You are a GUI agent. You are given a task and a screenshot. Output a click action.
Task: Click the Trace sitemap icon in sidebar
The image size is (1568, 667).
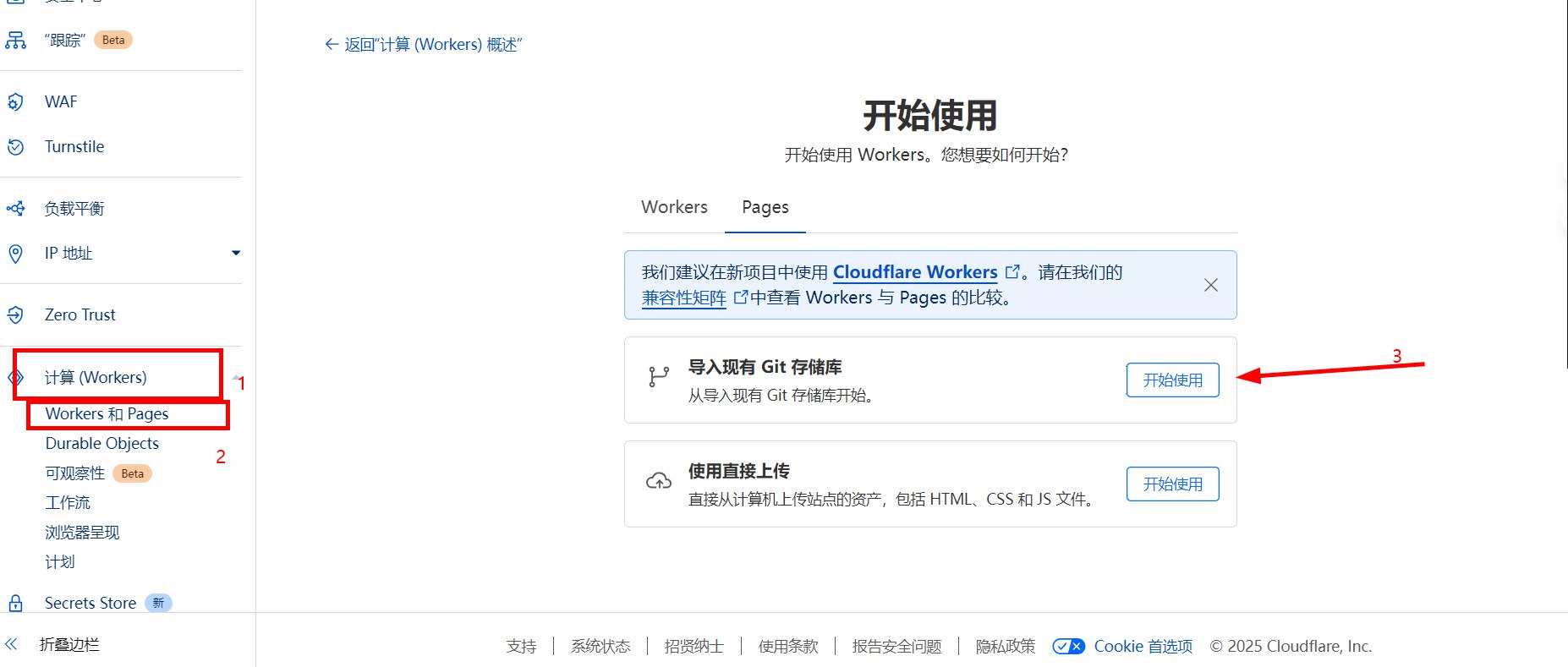(15, 40)
